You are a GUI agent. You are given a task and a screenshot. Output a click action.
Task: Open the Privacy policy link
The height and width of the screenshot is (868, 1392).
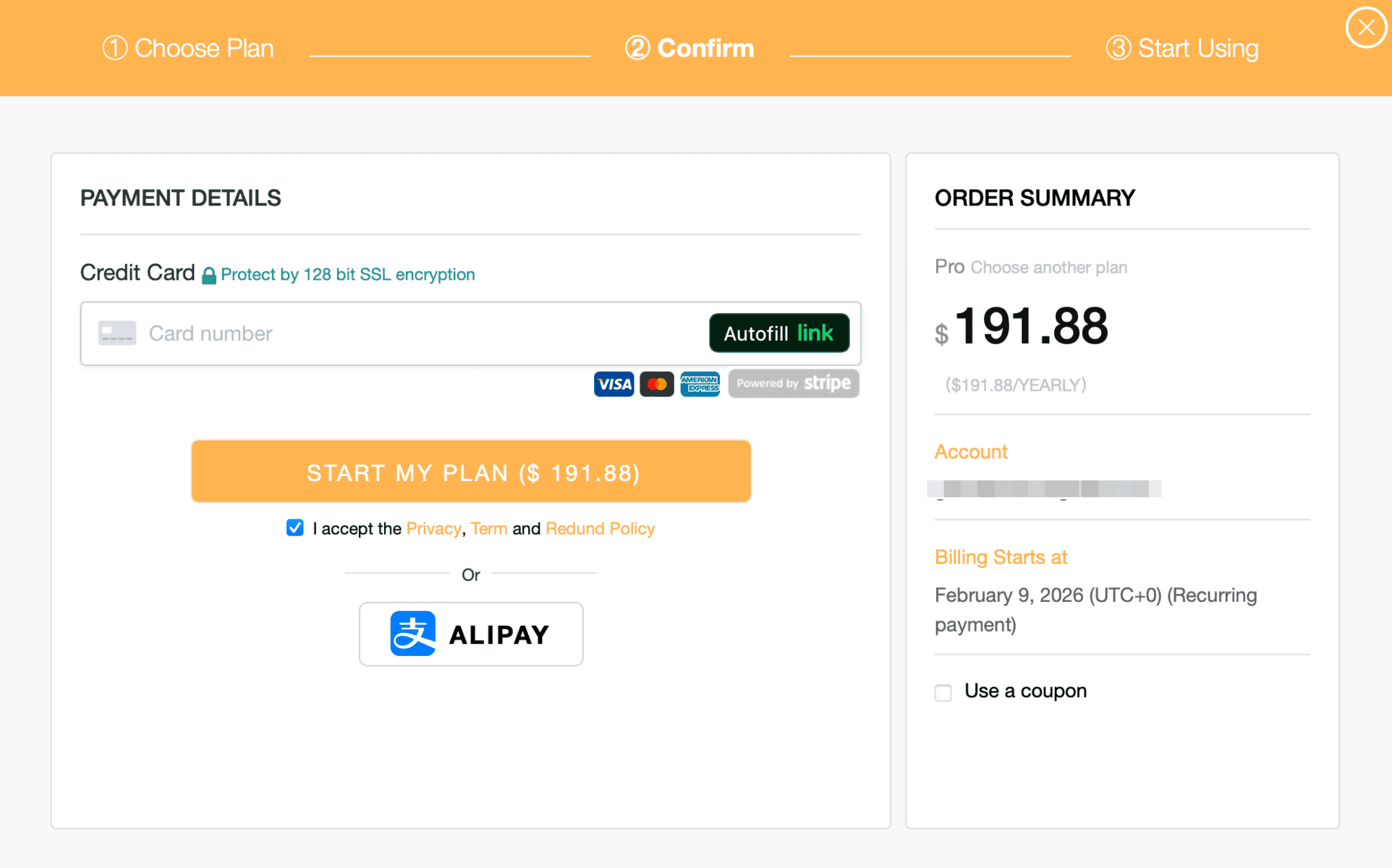pyautogui.click(x=433, y=529)
